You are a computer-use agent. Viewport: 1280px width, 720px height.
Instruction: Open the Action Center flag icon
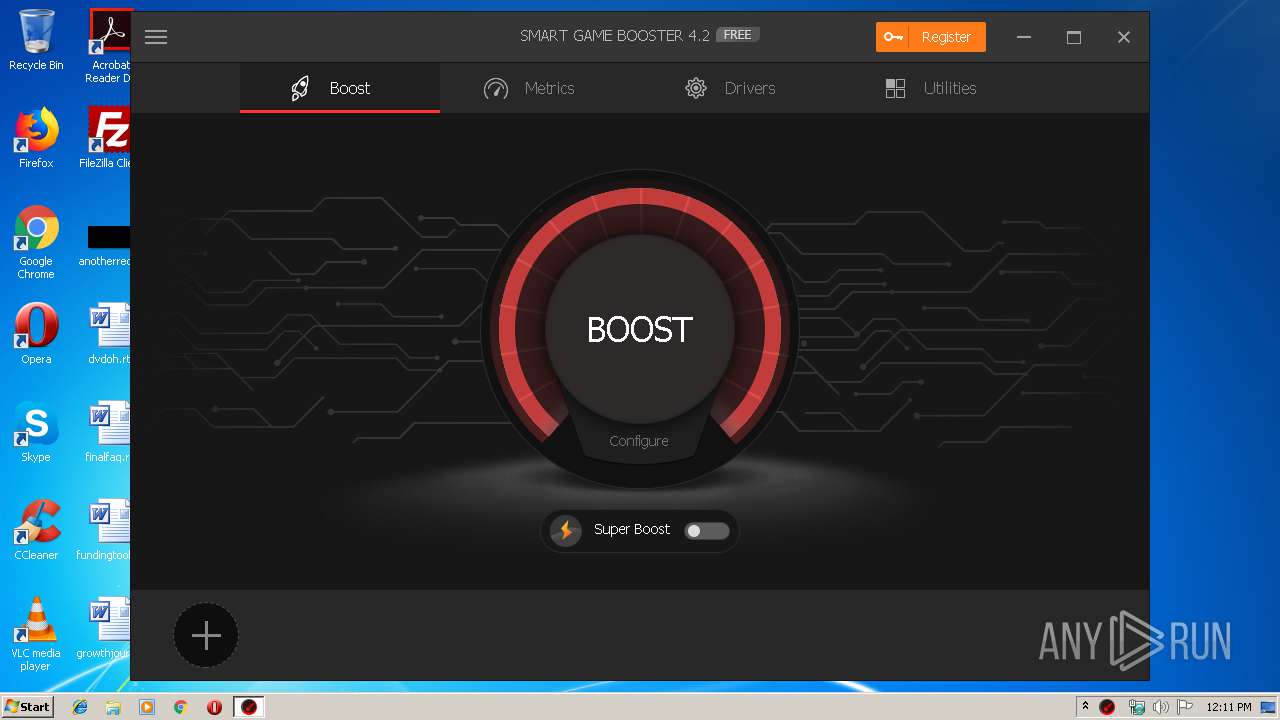[x=1184, y=707]
